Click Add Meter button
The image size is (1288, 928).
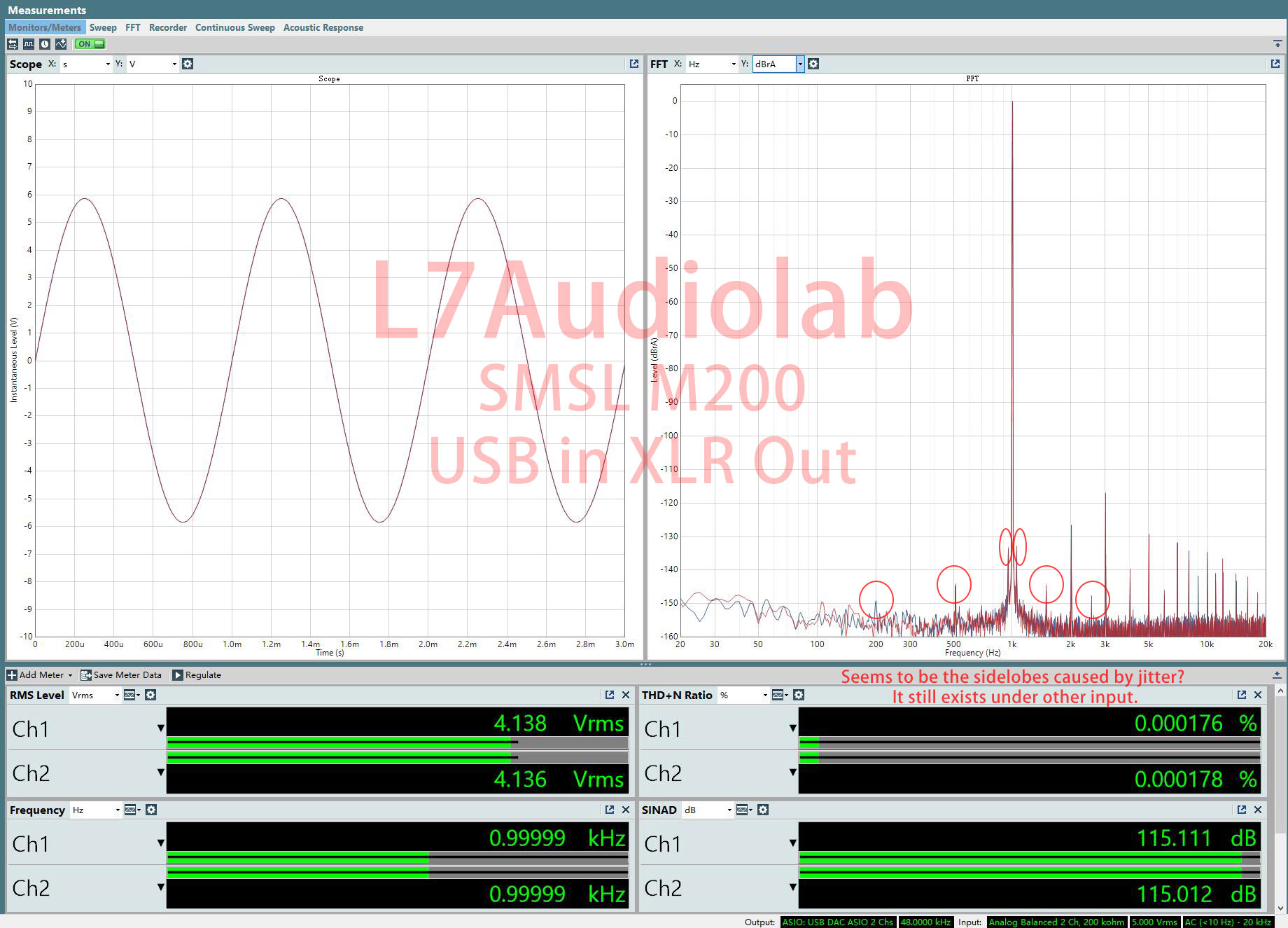(x=39, y=675)
